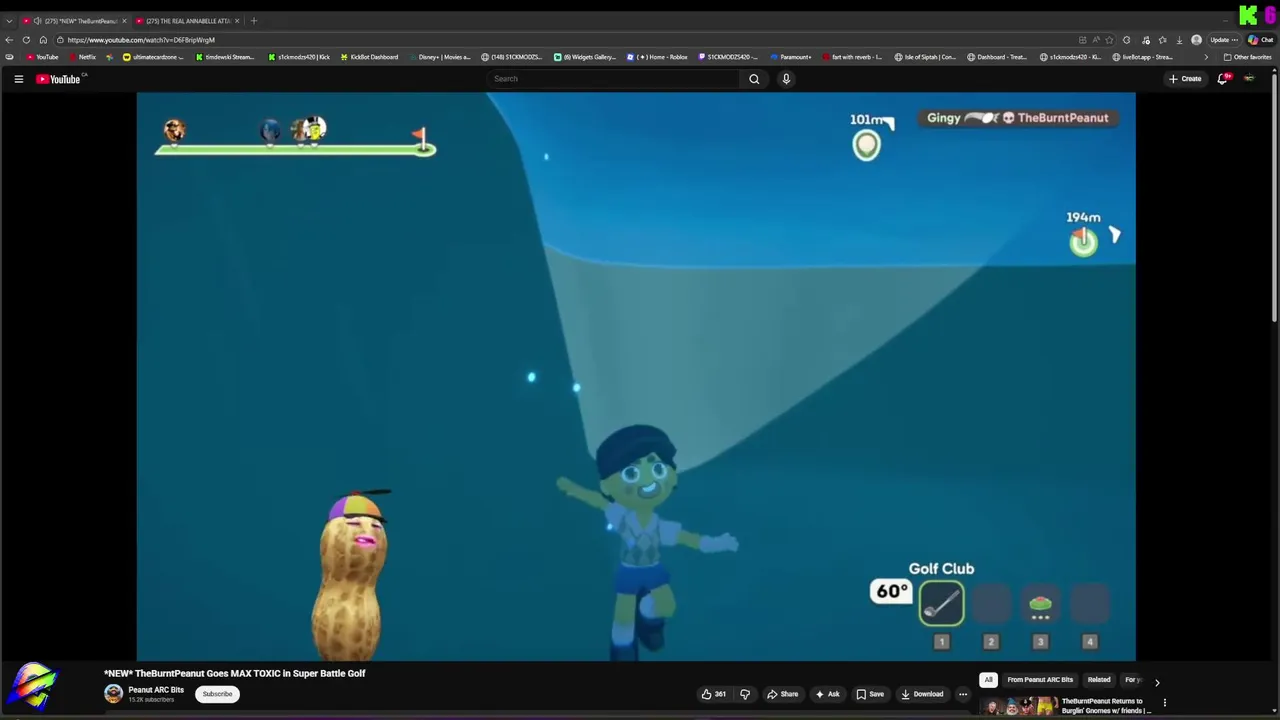Open browser downloads arrow icon
Screen dimensions: 1280x720
coord(1179,40)
